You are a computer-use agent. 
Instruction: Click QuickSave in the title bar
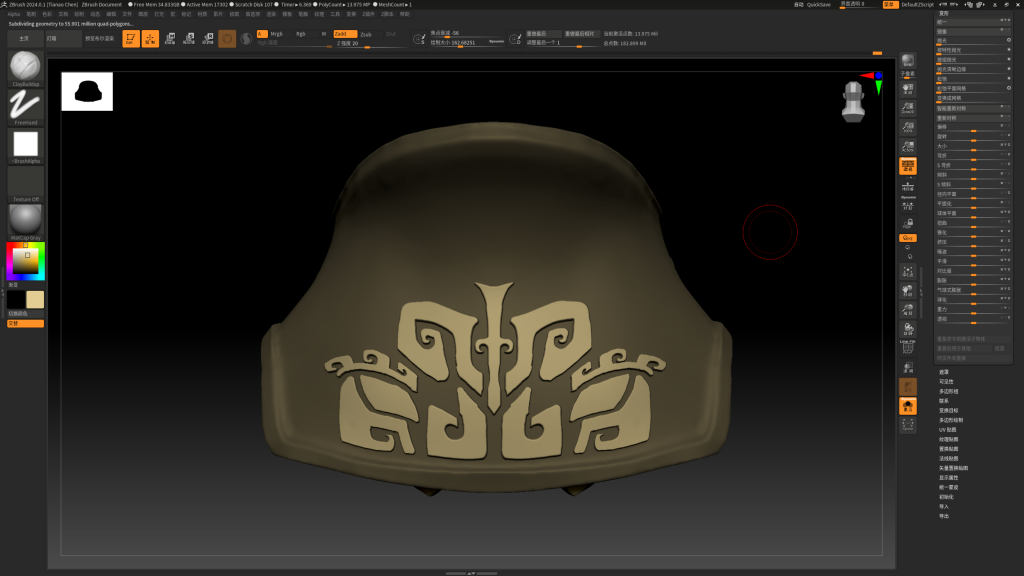pos(818,5)
